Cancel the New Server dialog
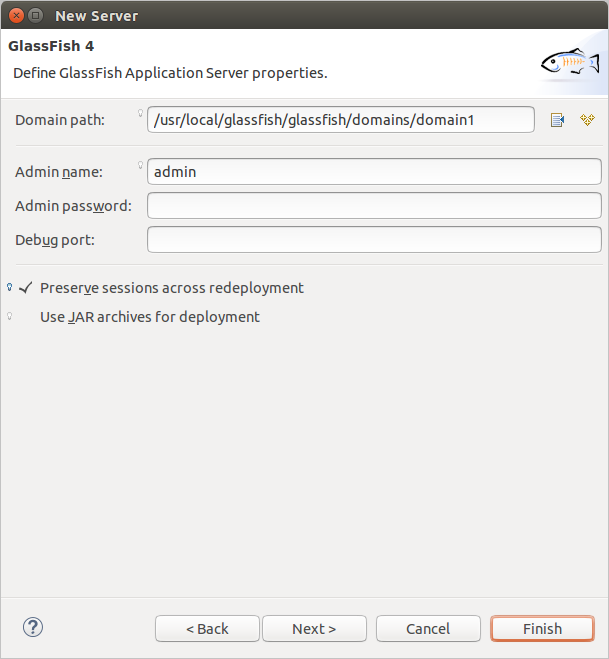This screenshot has width=609, height=659. click(x=428, y=629)
